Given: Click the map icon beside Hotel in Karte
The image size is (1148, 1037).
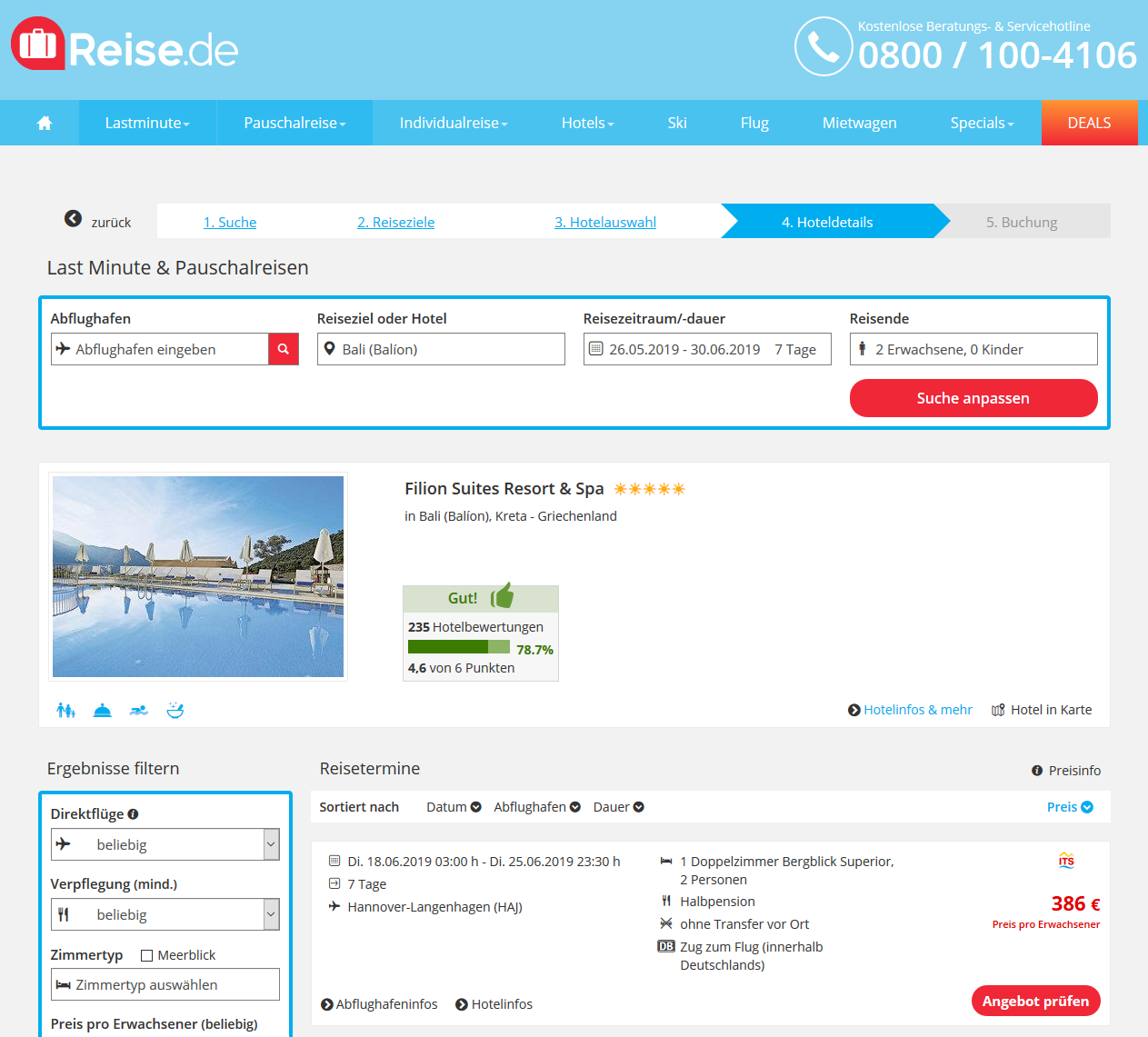Looking at the screenshot, I should click(998, 710).
